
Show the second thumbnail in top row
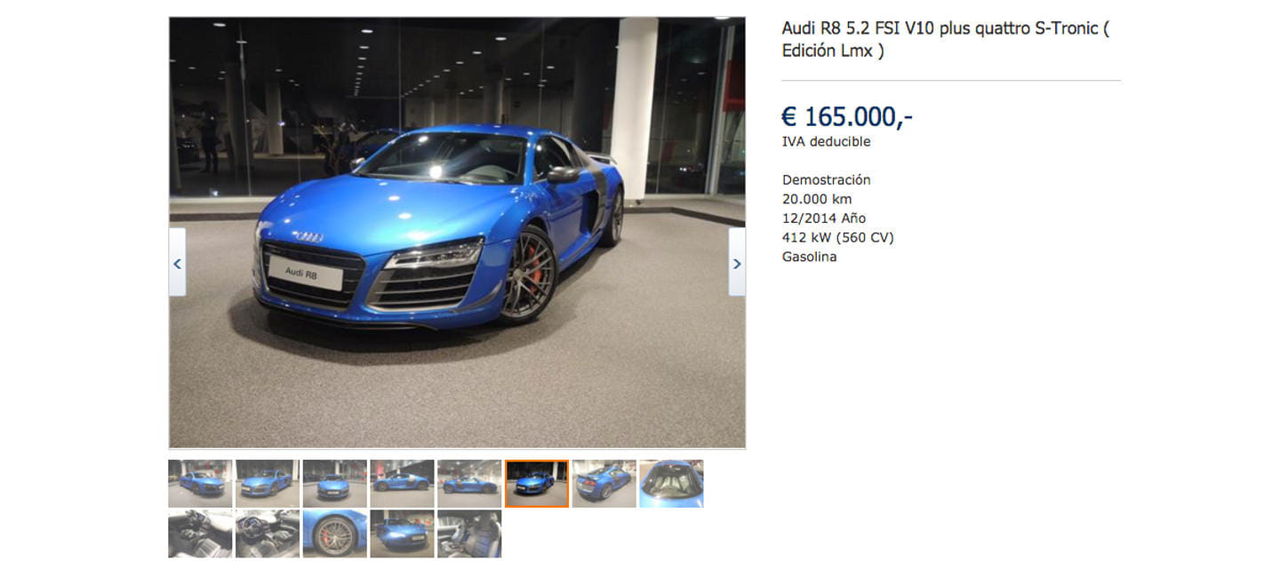point(268,484)
